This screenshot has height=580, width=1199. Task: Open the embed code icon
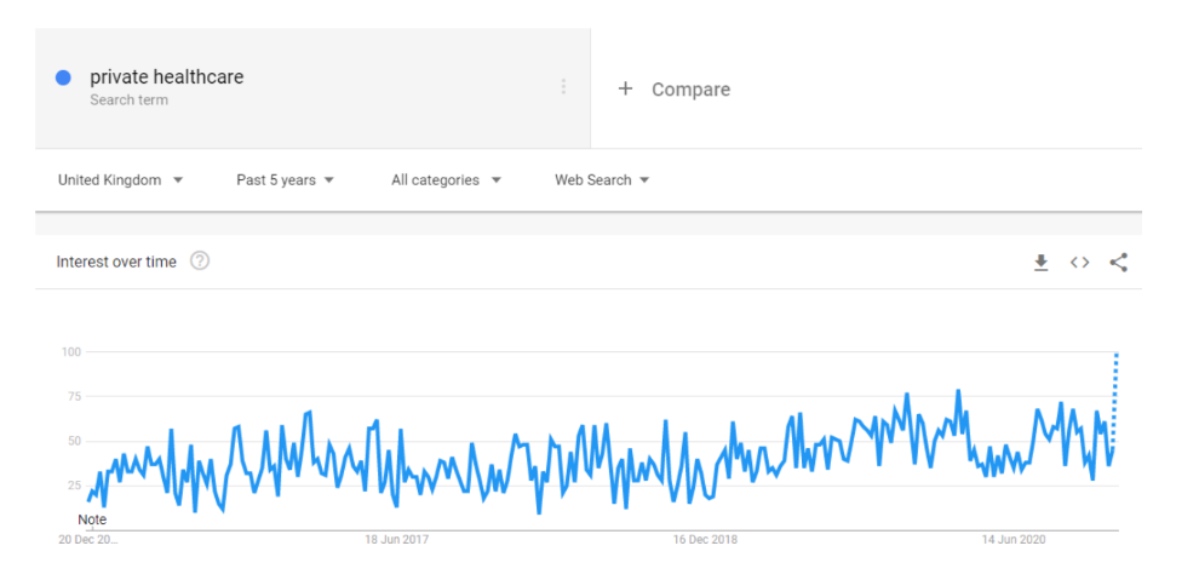(1080, 262)
